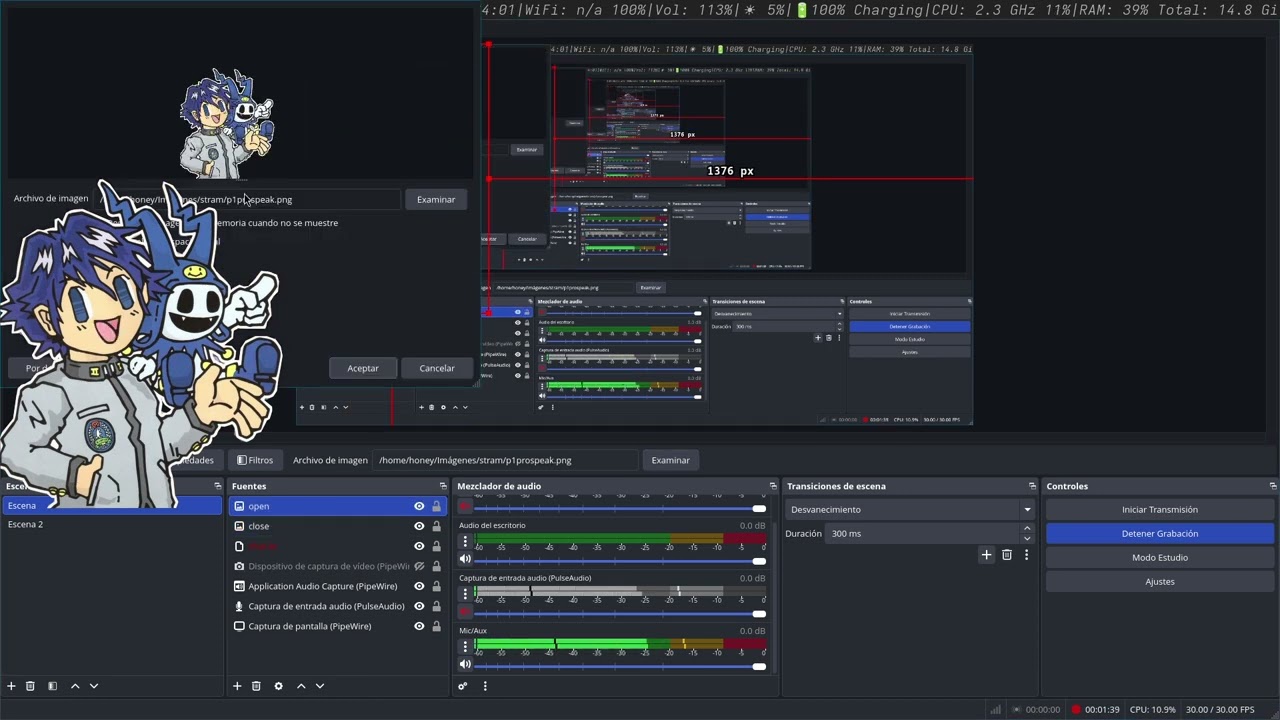Lock the open source
Screen dimensions: 1280x720
[x=436, y=506]
